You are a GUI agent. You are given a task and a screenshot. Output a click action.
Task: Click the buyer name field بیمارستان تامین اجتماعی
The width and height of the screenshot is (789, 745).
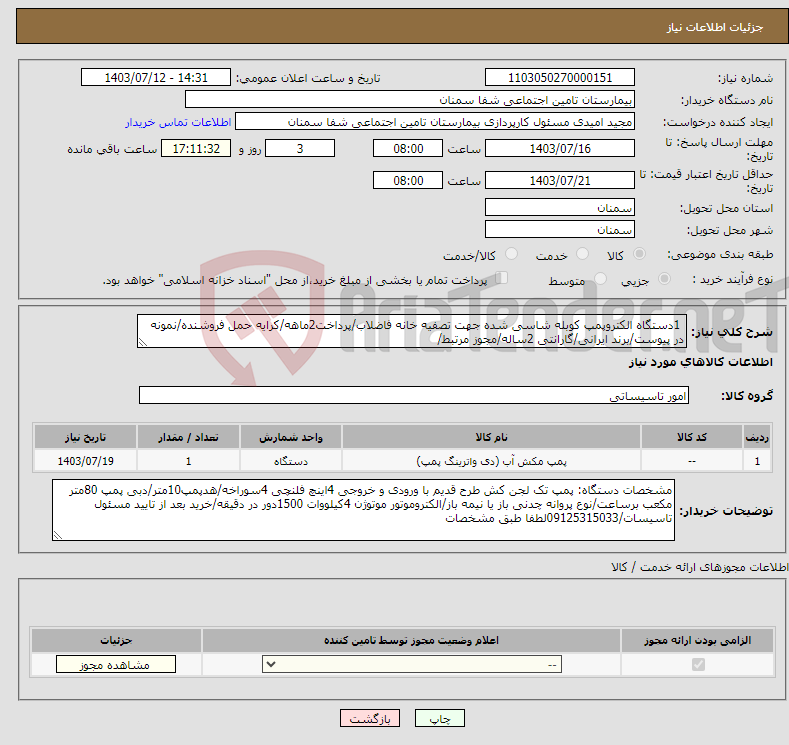[410, 100]
